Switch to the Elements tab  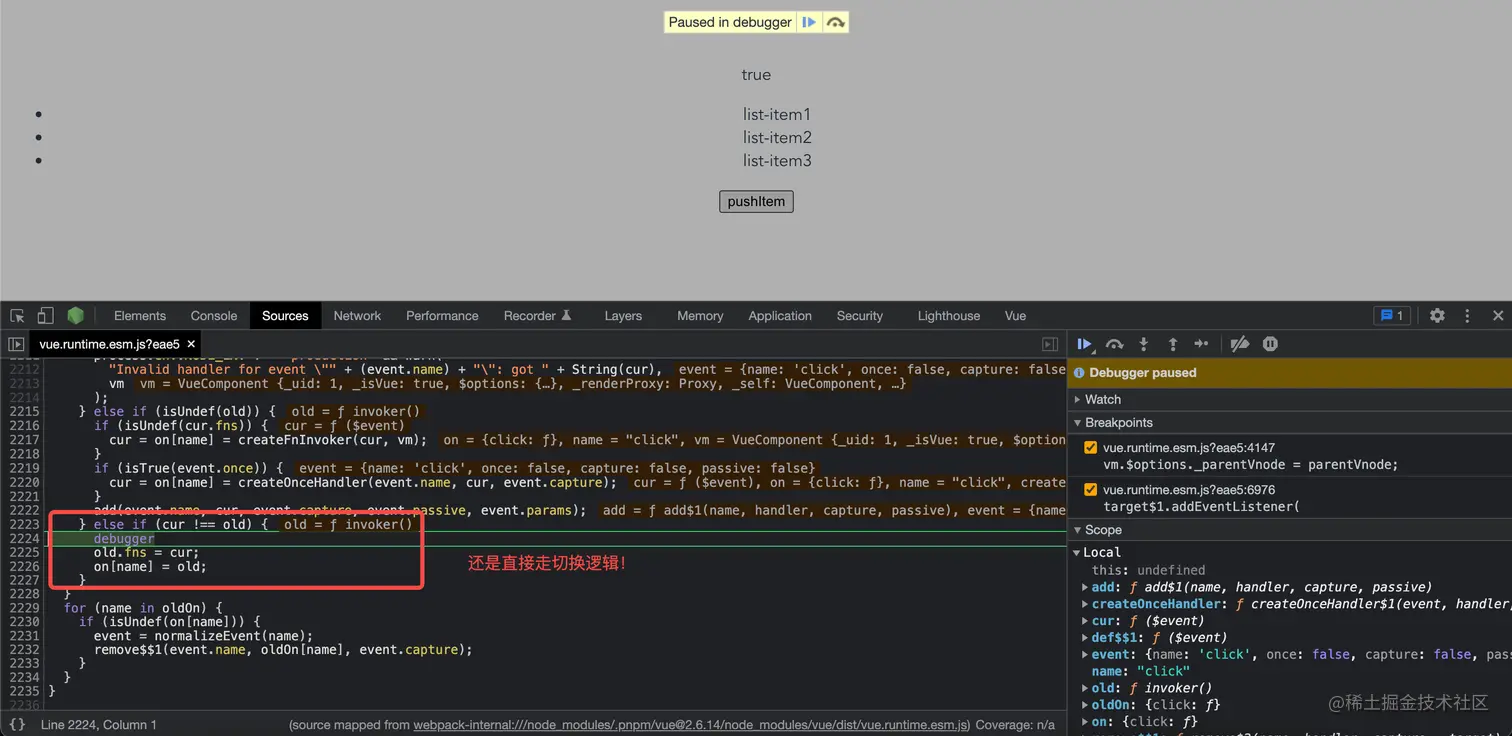pos(140,316)
